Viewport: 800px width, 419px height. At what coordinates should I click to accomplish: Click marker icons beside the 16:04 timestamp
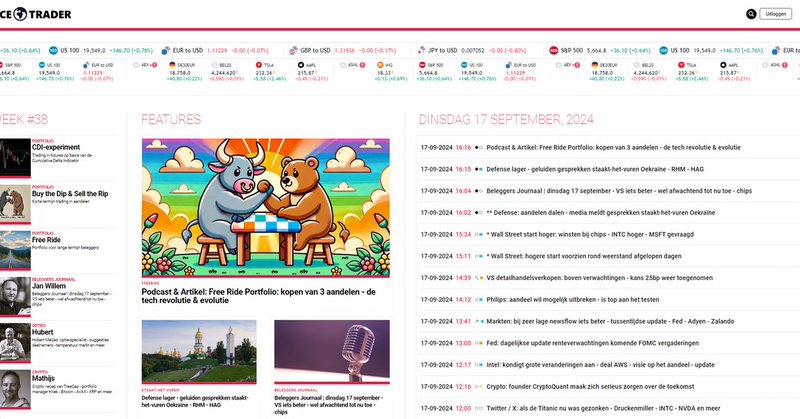479,191
